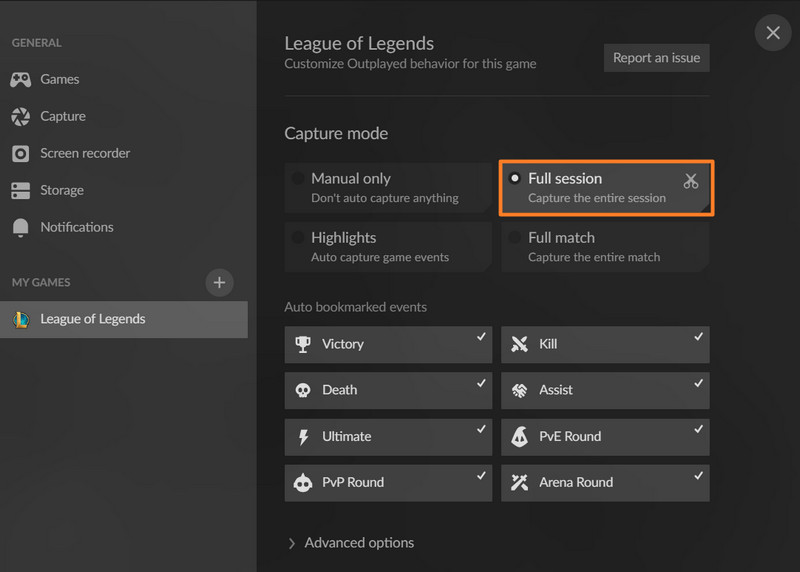Viewport: 800px width, 572px height.
Task: Toggle the Kill event checkbox
Action: pyautogui.click(x=605, y=344)
